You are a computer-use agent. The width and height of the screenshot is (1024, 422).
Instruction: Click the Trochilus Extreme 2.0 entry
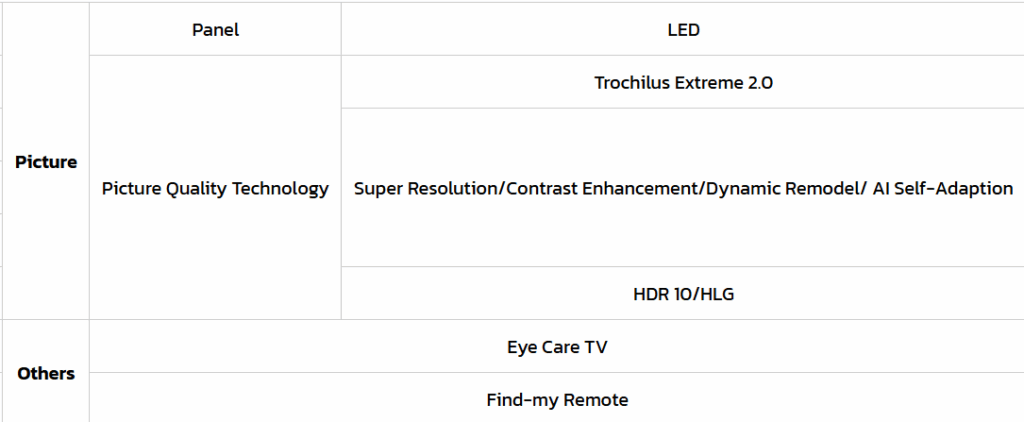(683, 83)
